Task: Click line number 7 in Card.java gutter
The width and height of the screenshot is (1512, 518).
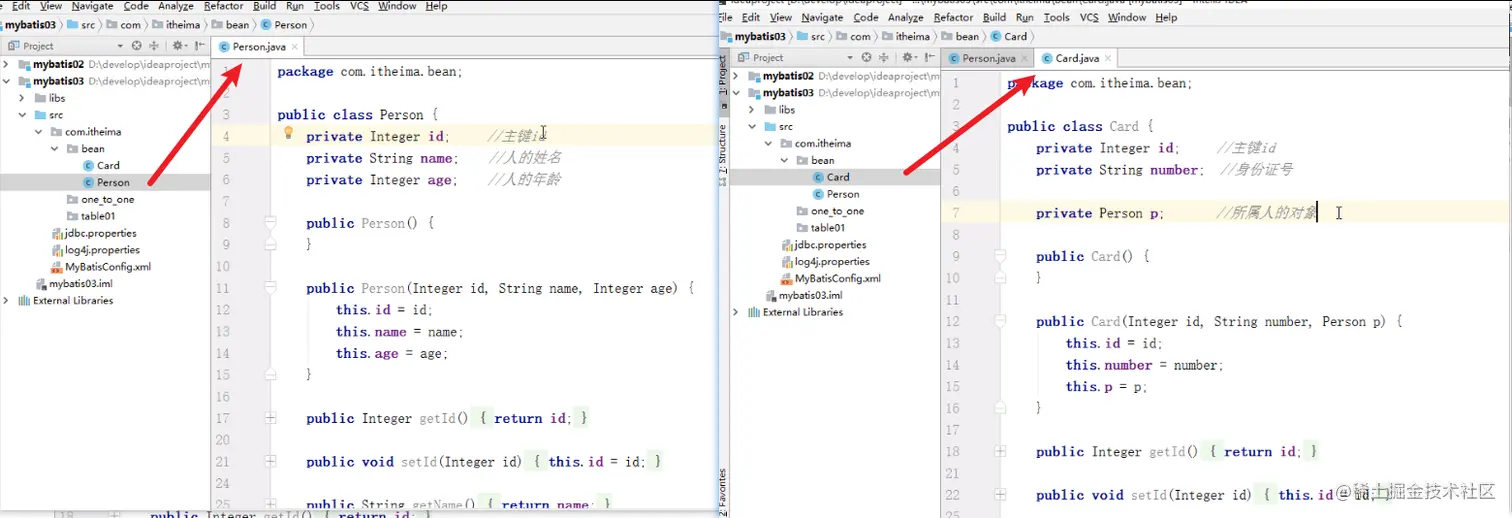Action: click(x=956, y=213)
